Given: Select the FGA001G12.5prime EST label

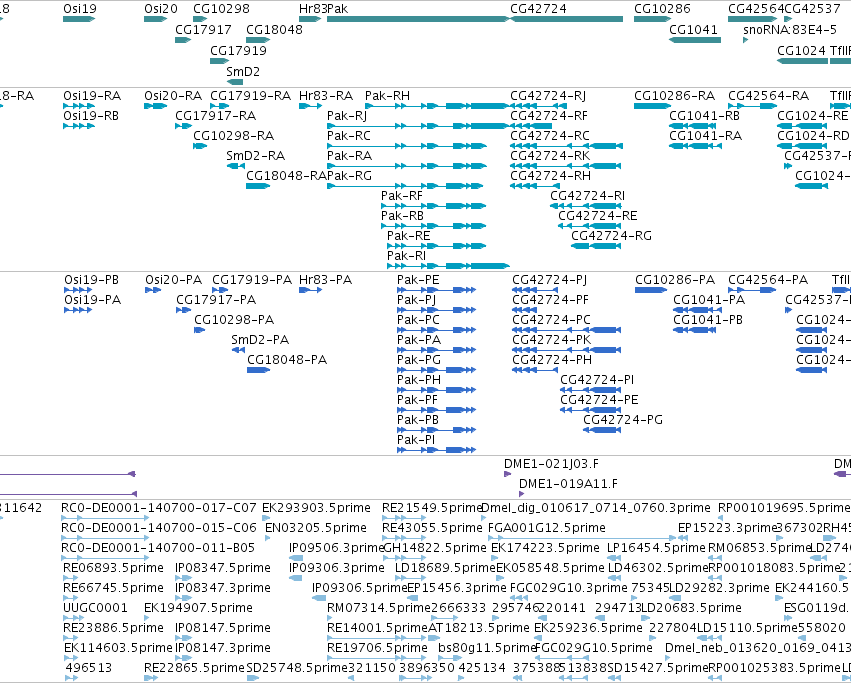Looking at the screenshot, I should point(547,528).
